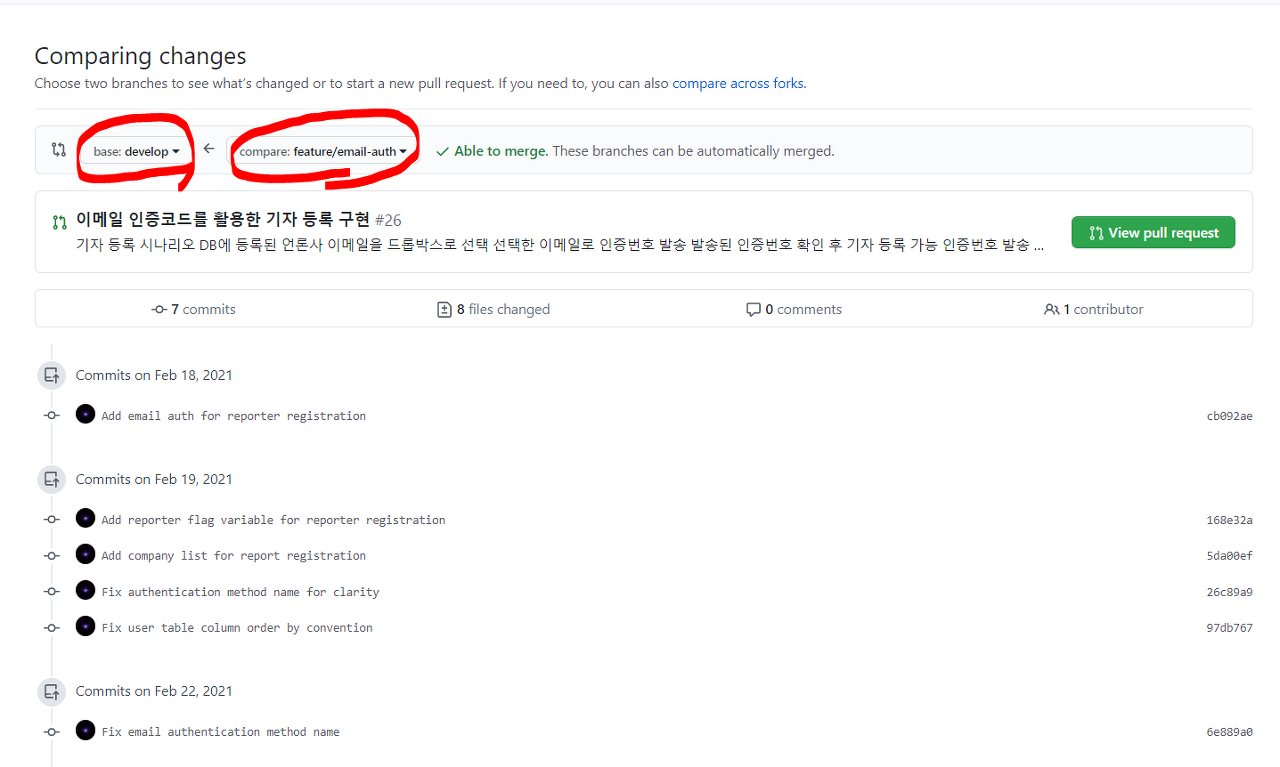Click commit hash 26c89a9
1280x767 pixels.
pyautogui.click(x=1229, y=592)
